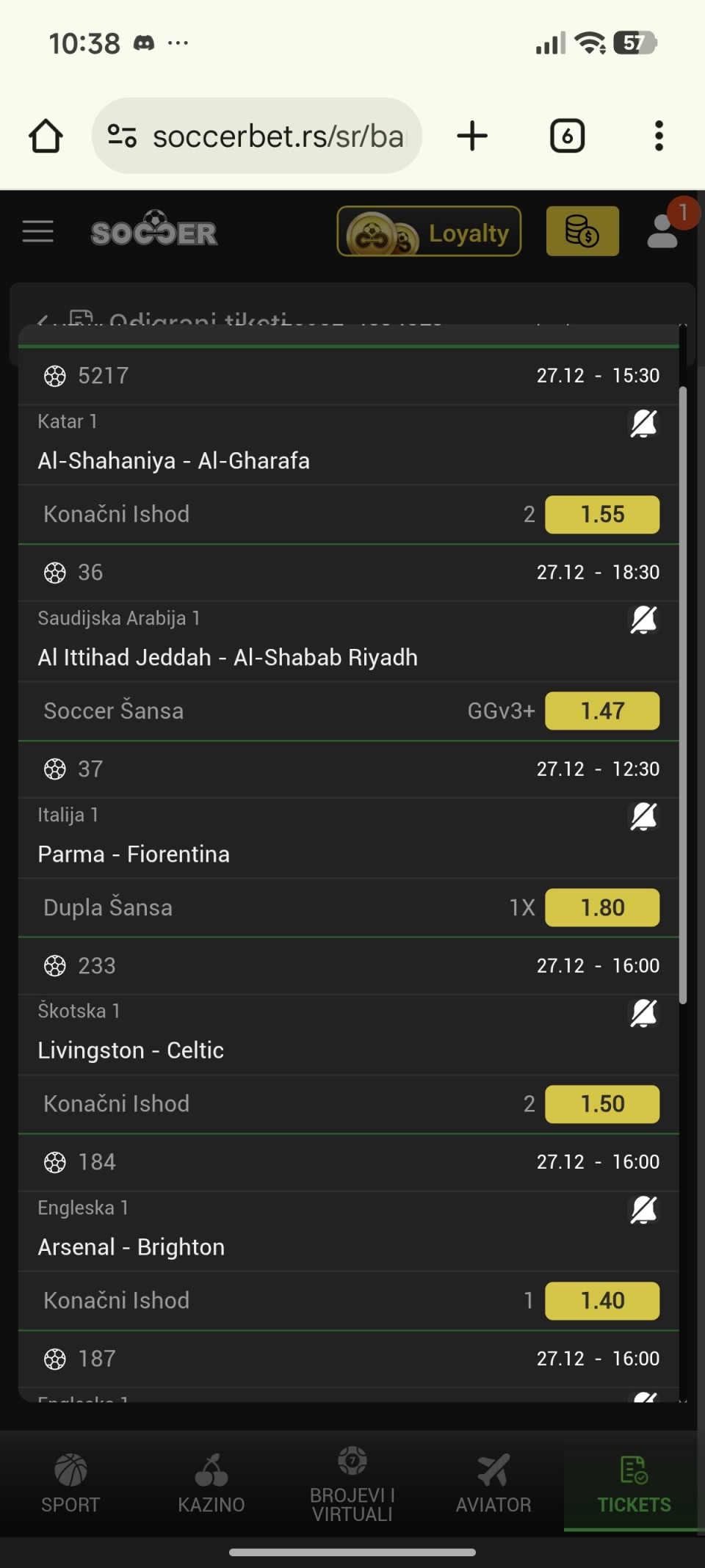This screenshot has height=1568, width=705.
Task: Open the Loyalty coins banner
Action: [x=429, y=232]
